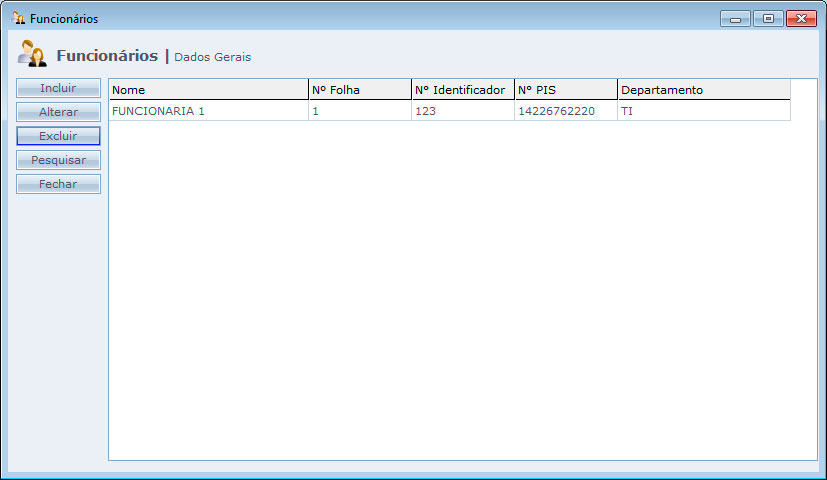The image size is (827, 480).
Task: Click the Nº Folha cell with value 1
Action: (359, 111)
